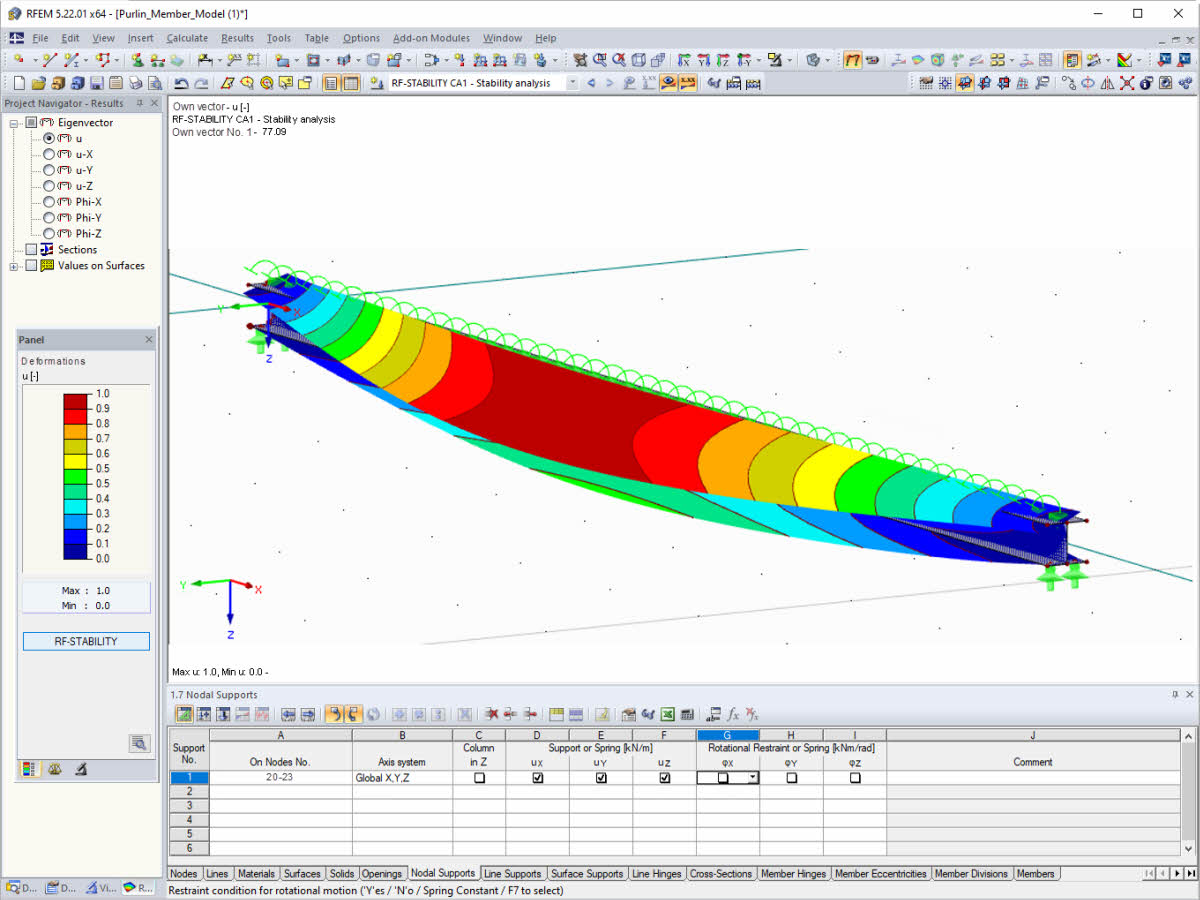Switch to the Line Supports tab
Screen dimensions: 1200x900
[x=512, y=873]
